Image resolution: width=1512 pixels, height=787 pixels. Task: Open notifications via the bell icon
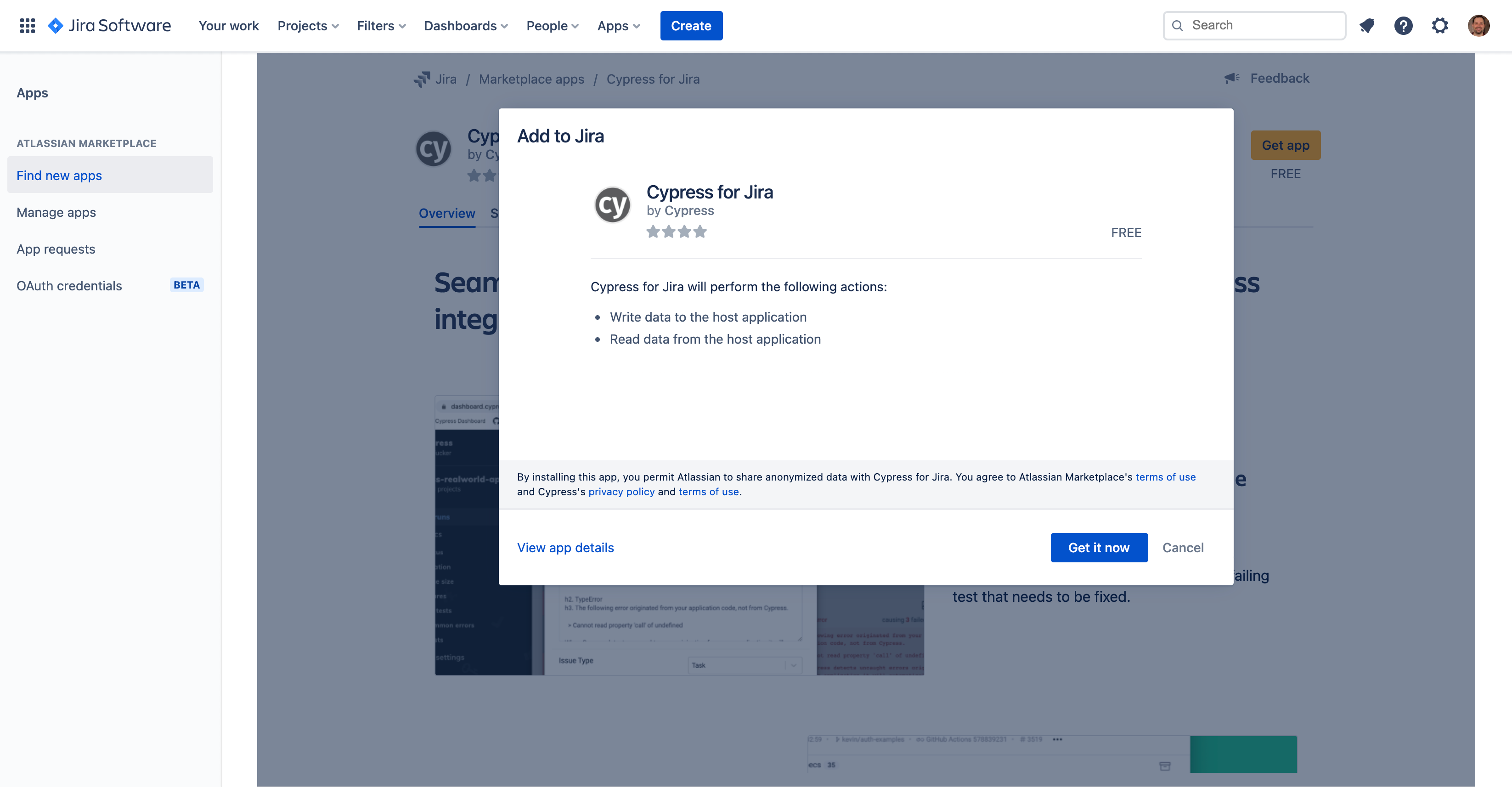1368,25
